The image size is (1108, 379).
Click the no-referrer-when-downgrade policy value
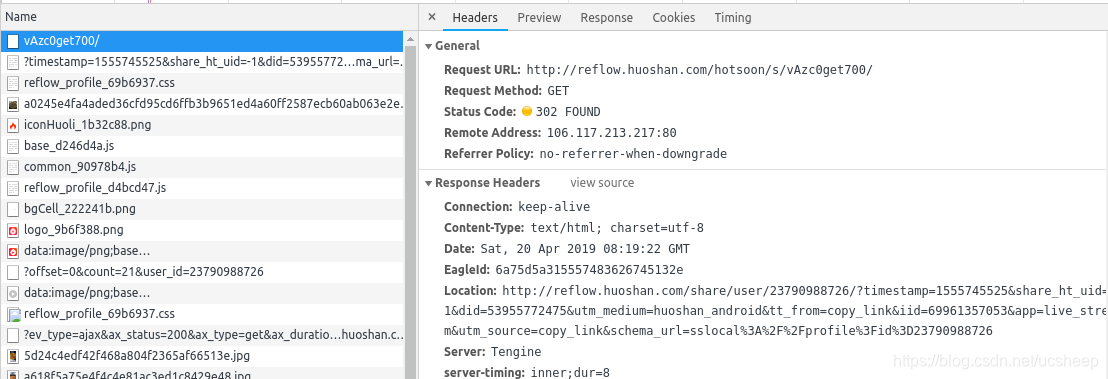pos(633,153)
